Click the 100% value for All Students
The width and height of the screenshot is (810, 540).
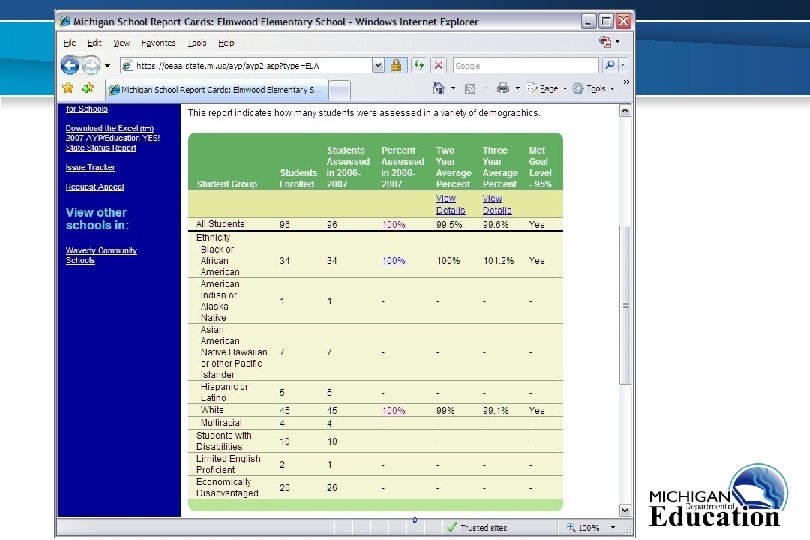click(x=394, y=225)
